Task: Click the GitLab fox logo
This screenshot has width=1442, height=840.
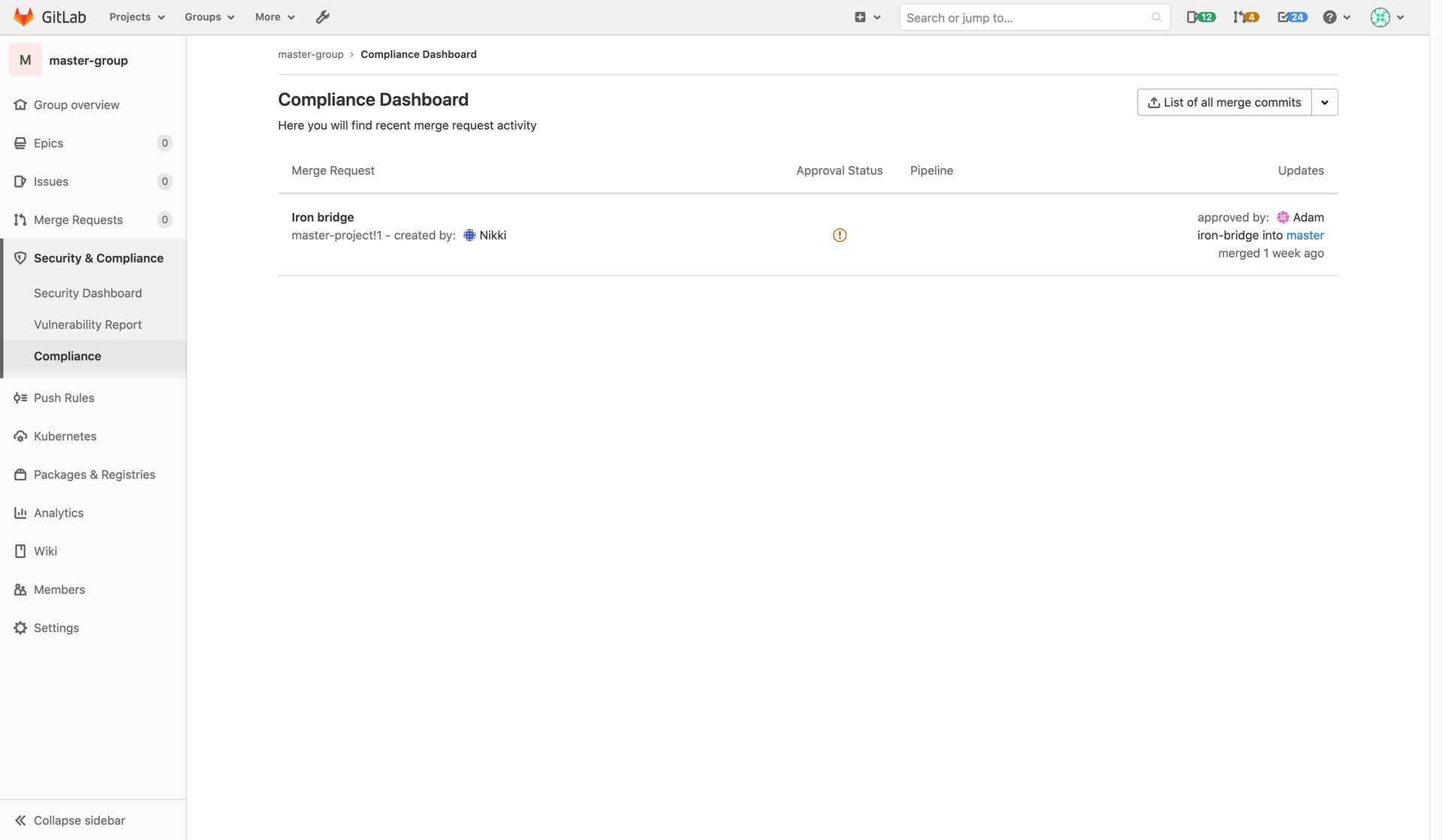Action: click(x=24, y=17)
